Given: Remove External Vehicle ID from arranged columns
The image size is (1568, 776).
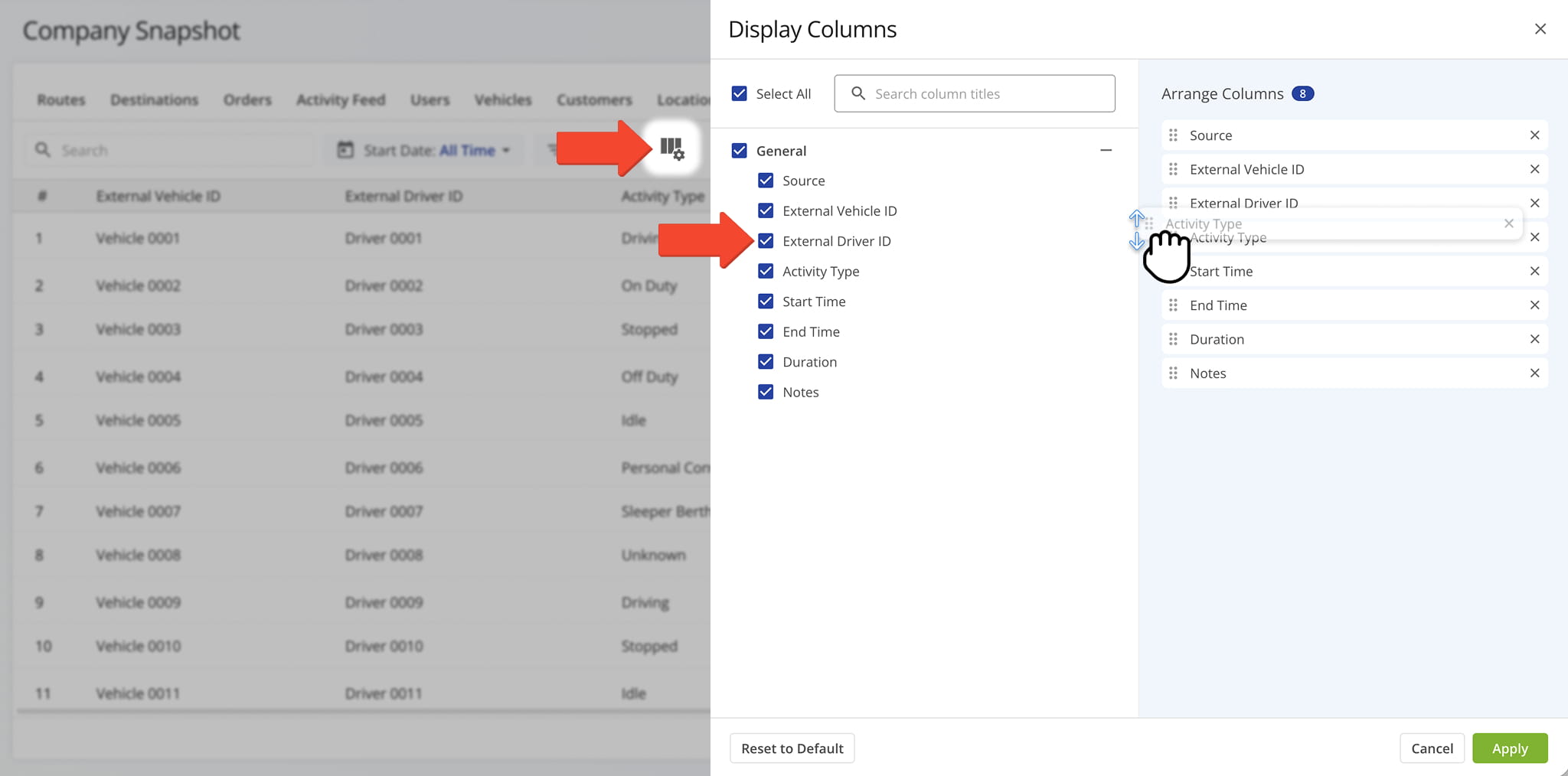Looking at the screenshot, I should coord(1534,169).
